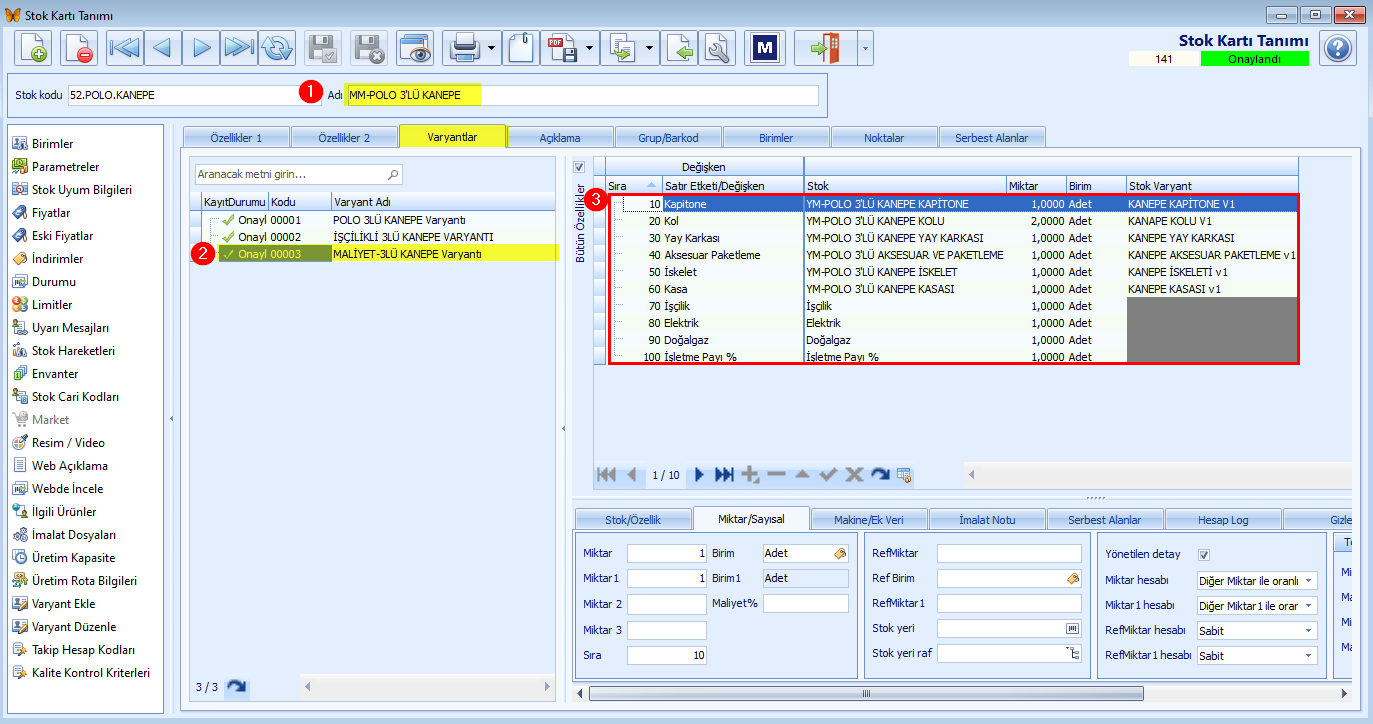Open the preview eye icon
This screenshot has height=724, width=1373.
413,47
